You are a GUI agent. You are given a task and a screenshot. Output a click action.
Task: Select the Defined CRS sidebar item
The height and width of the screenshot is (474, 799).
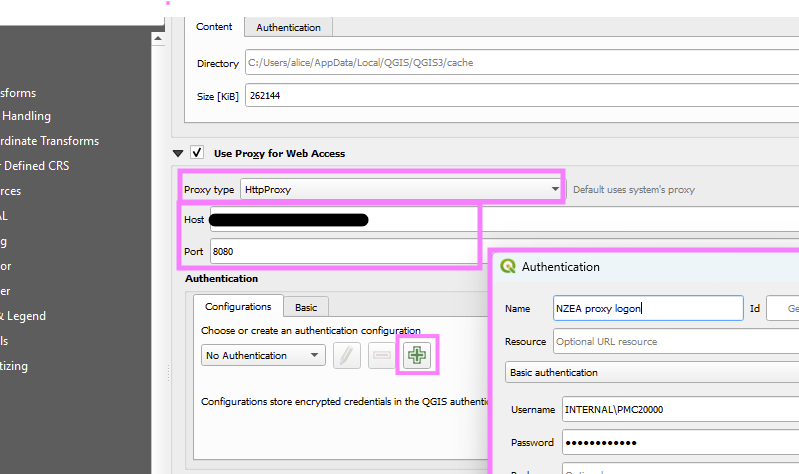pos(36,166)
